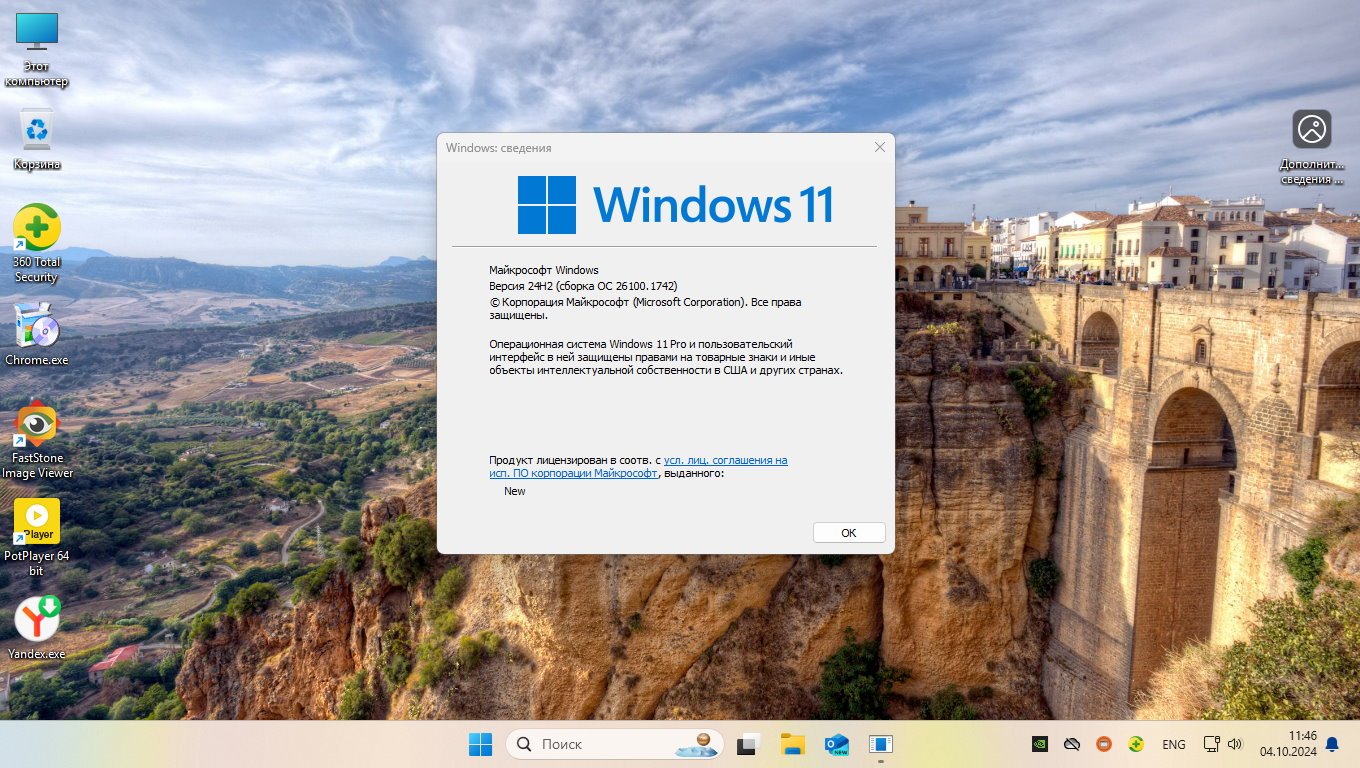Select the PotPlayer 64 bit shortcut
This screenshot has height=768, width=1360.
point(37,537)
